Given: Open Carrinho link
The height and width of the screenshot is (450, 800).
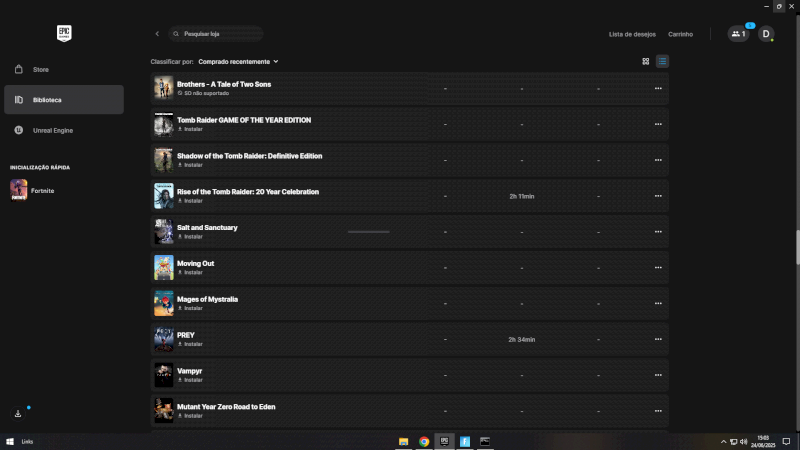Looking at the screenshot, I should point(680,34).
